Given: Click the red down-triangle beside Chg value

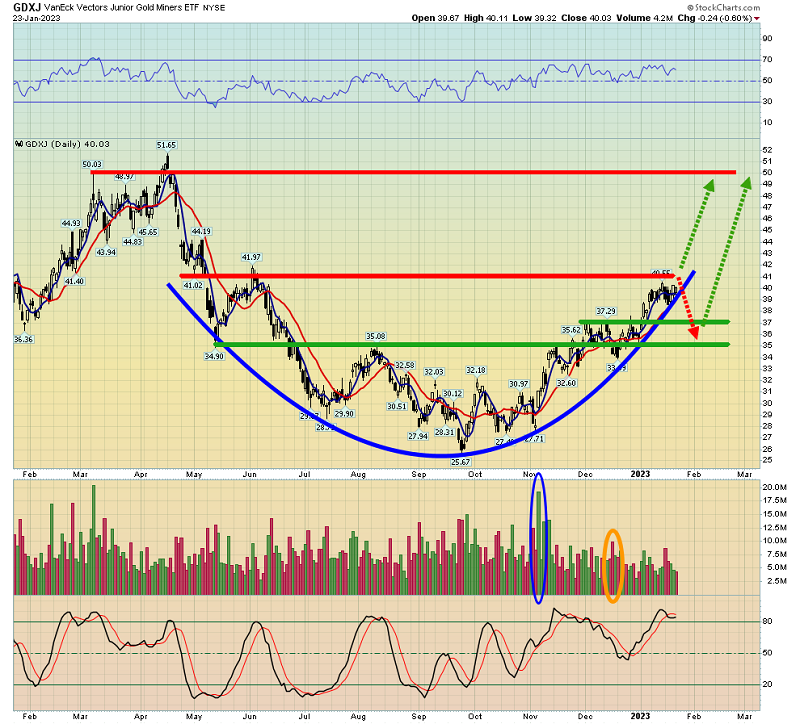Looking at the screenshot, I should [785, 19].
